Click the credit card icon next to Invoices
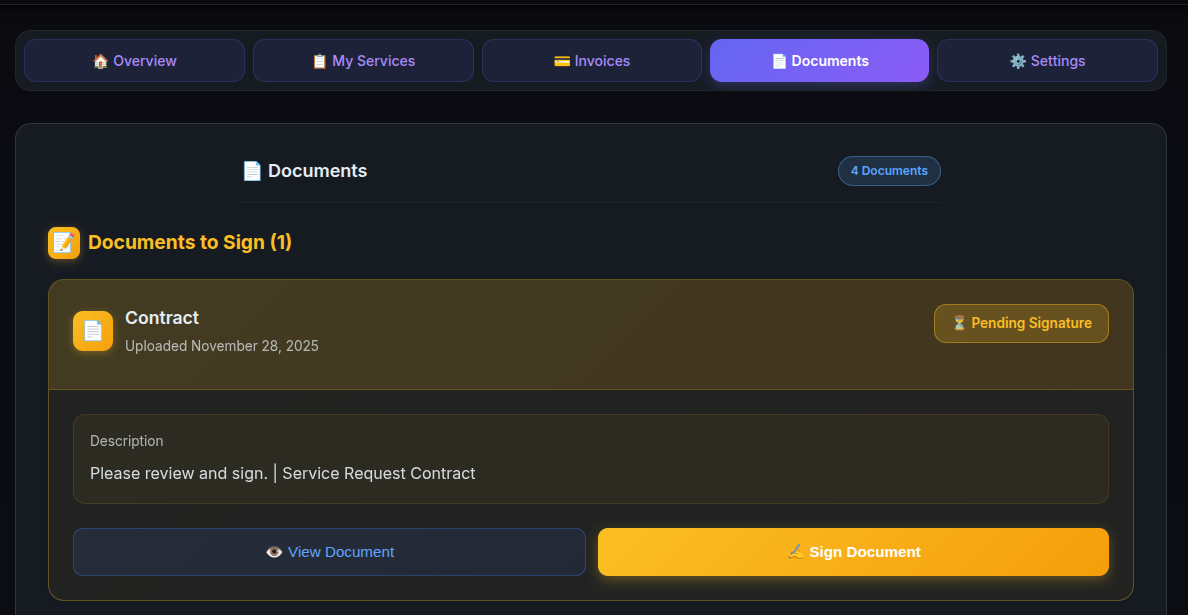Image resolution: width=1188 pixels, height=615 pixels. 561,60
